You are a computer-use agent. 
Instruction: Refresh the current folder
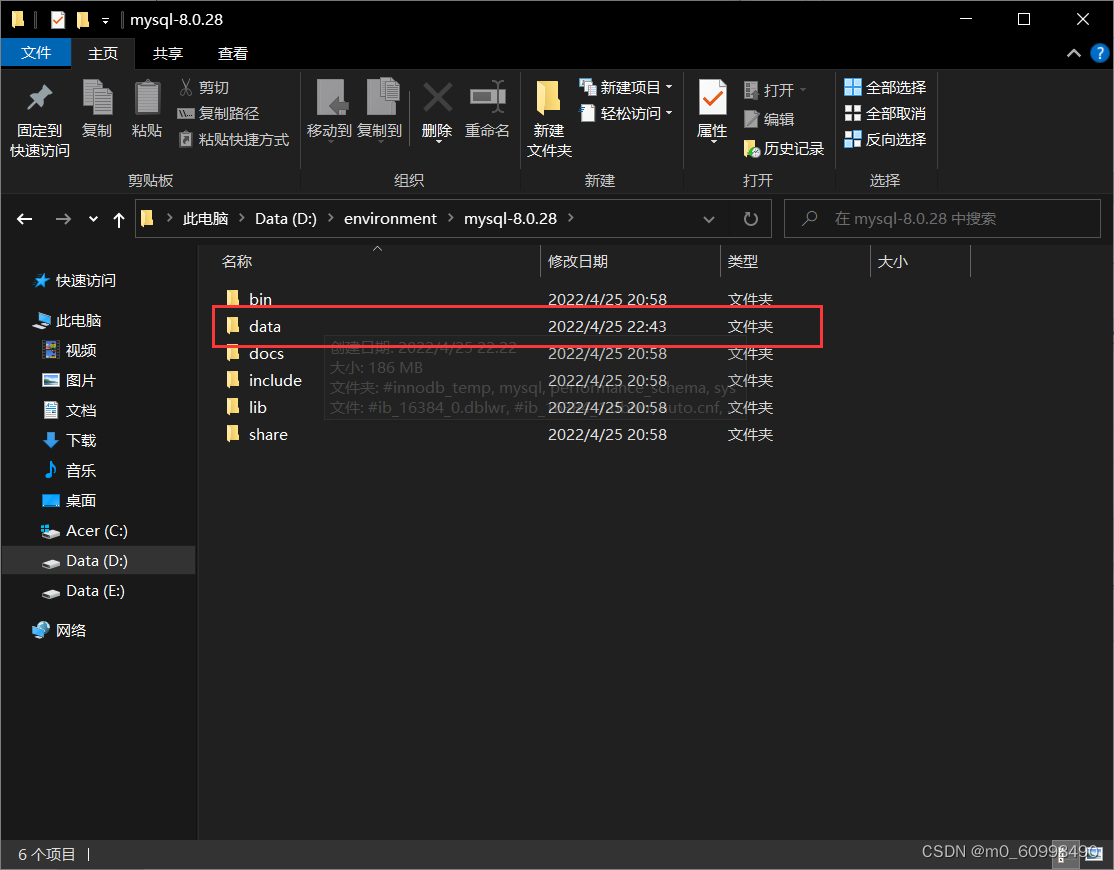750,219
